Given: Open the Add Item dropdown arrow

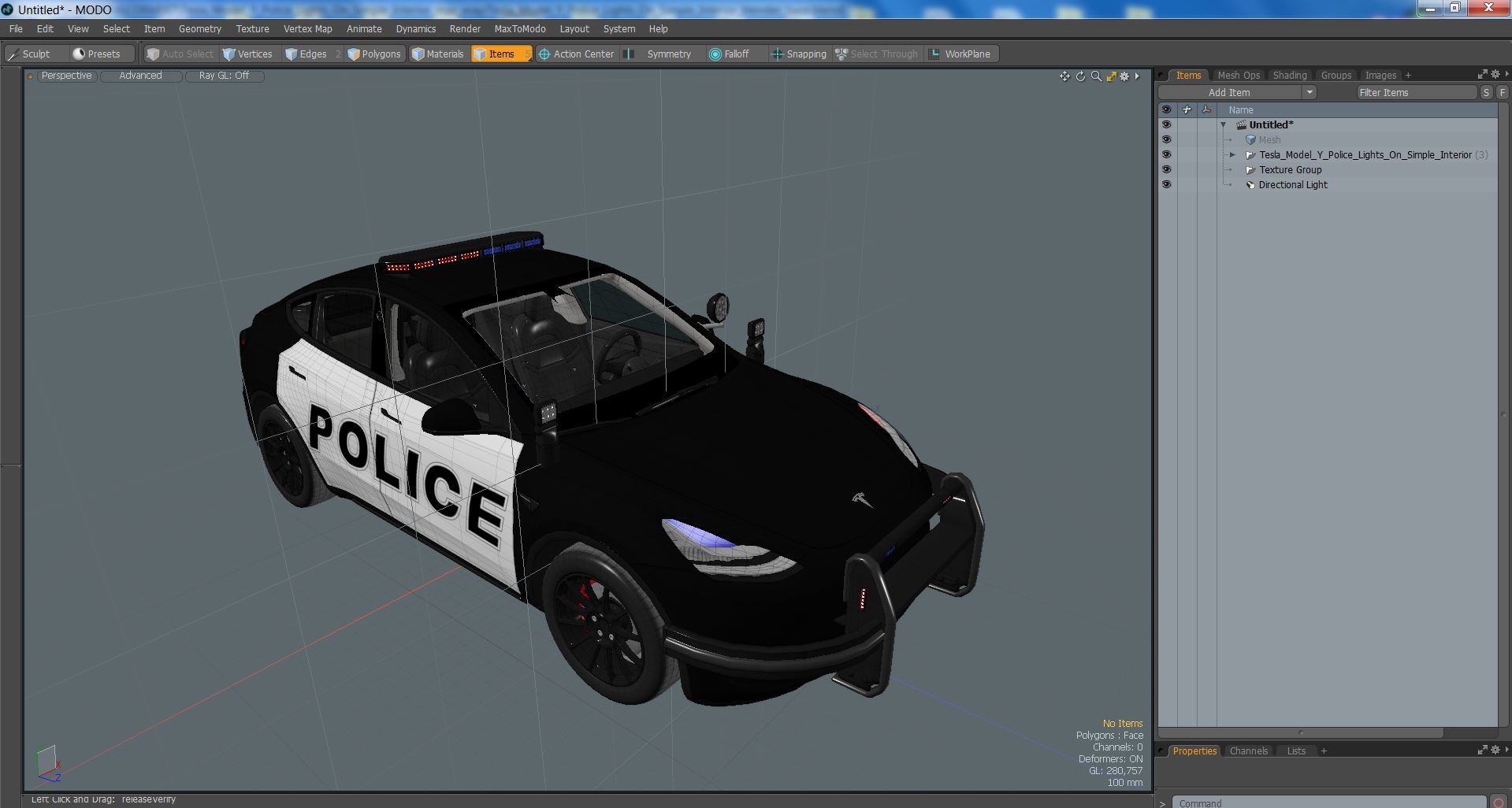Looking at the screenshot, I should [x=1310, y=92].
